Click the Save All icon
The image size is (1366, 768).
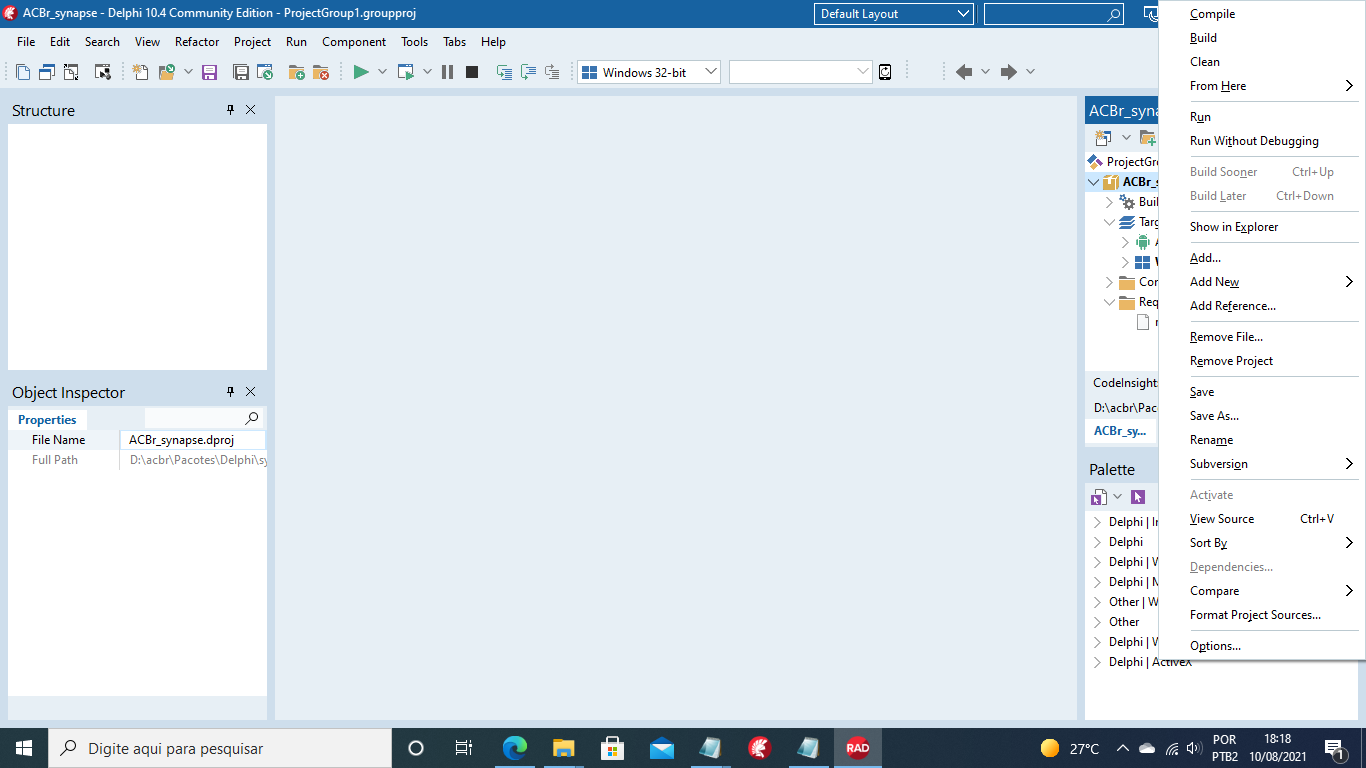pos(241,72)
